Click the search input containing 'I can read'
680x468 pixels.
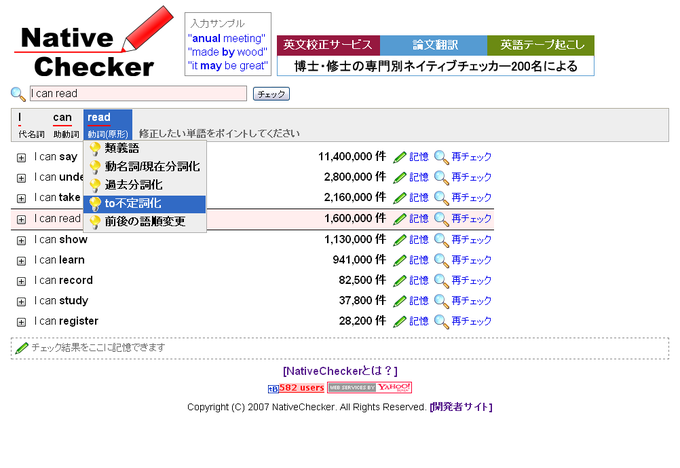(138, 93)
